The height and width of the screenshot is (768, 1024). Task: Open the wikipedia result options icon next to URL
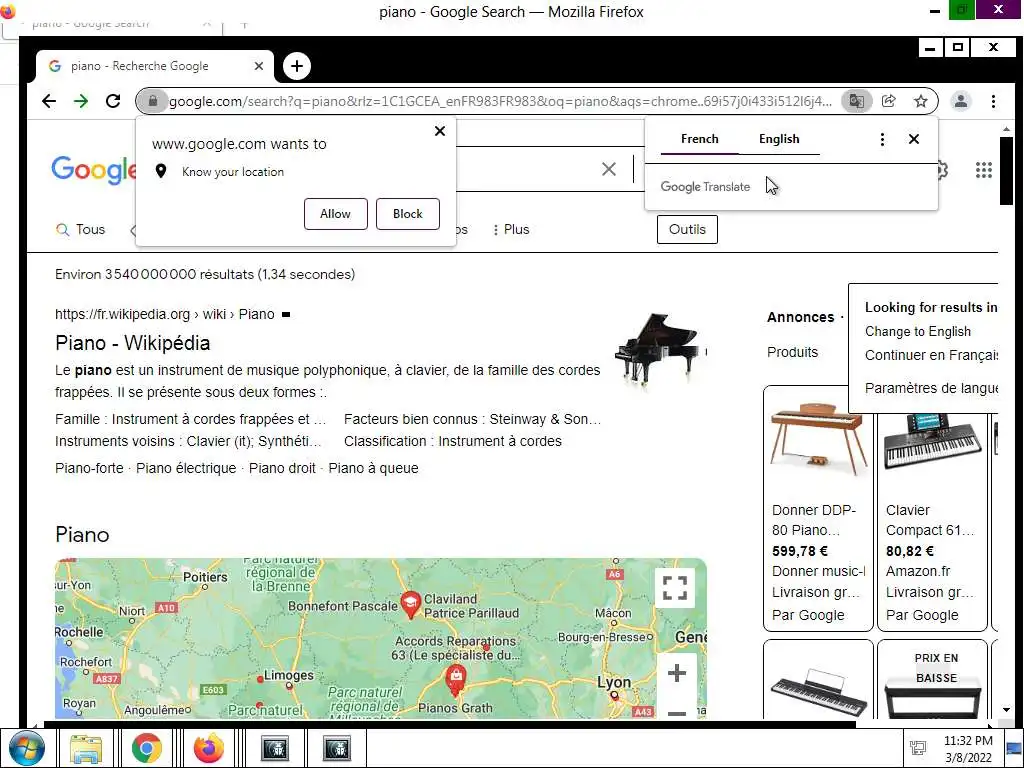point(285,315)
